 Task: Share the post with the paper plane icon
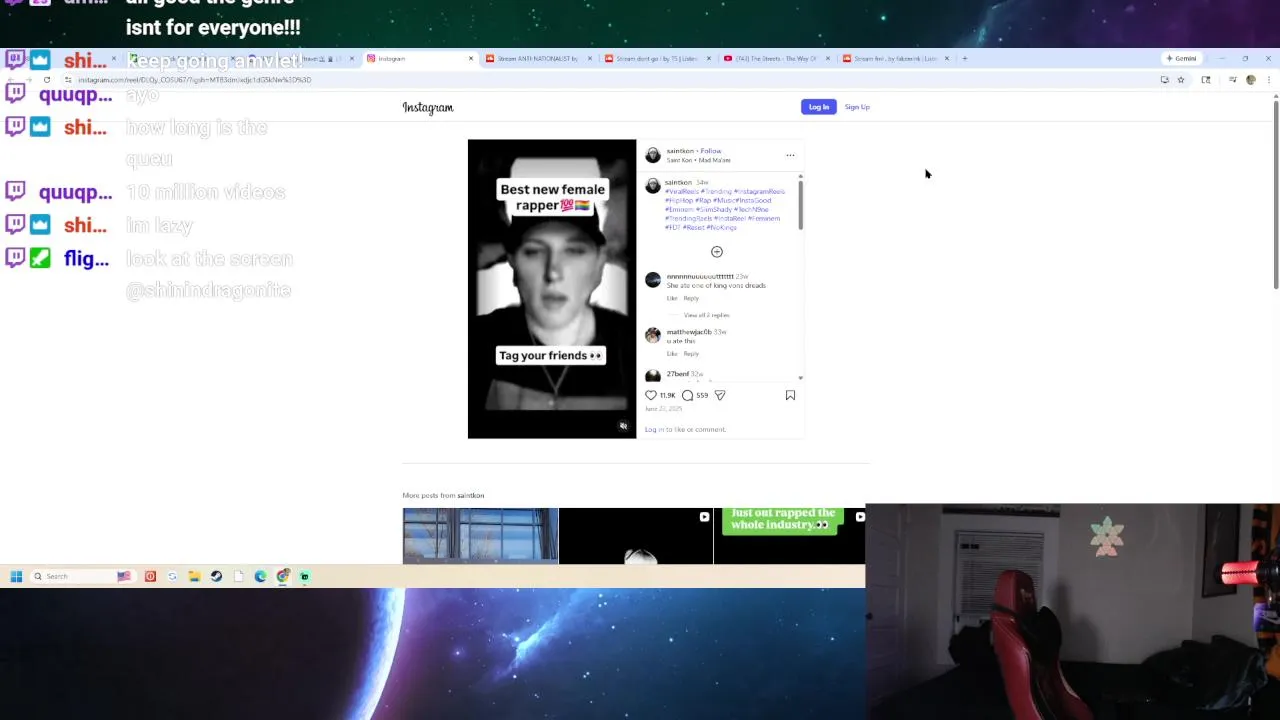[x=720, y=395]
